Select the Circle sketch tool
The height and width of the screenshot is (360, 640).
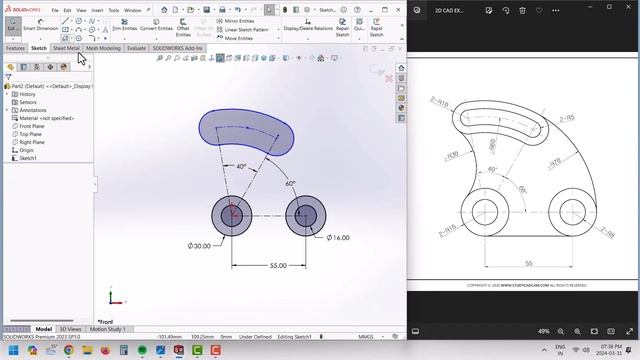(78, 21)
